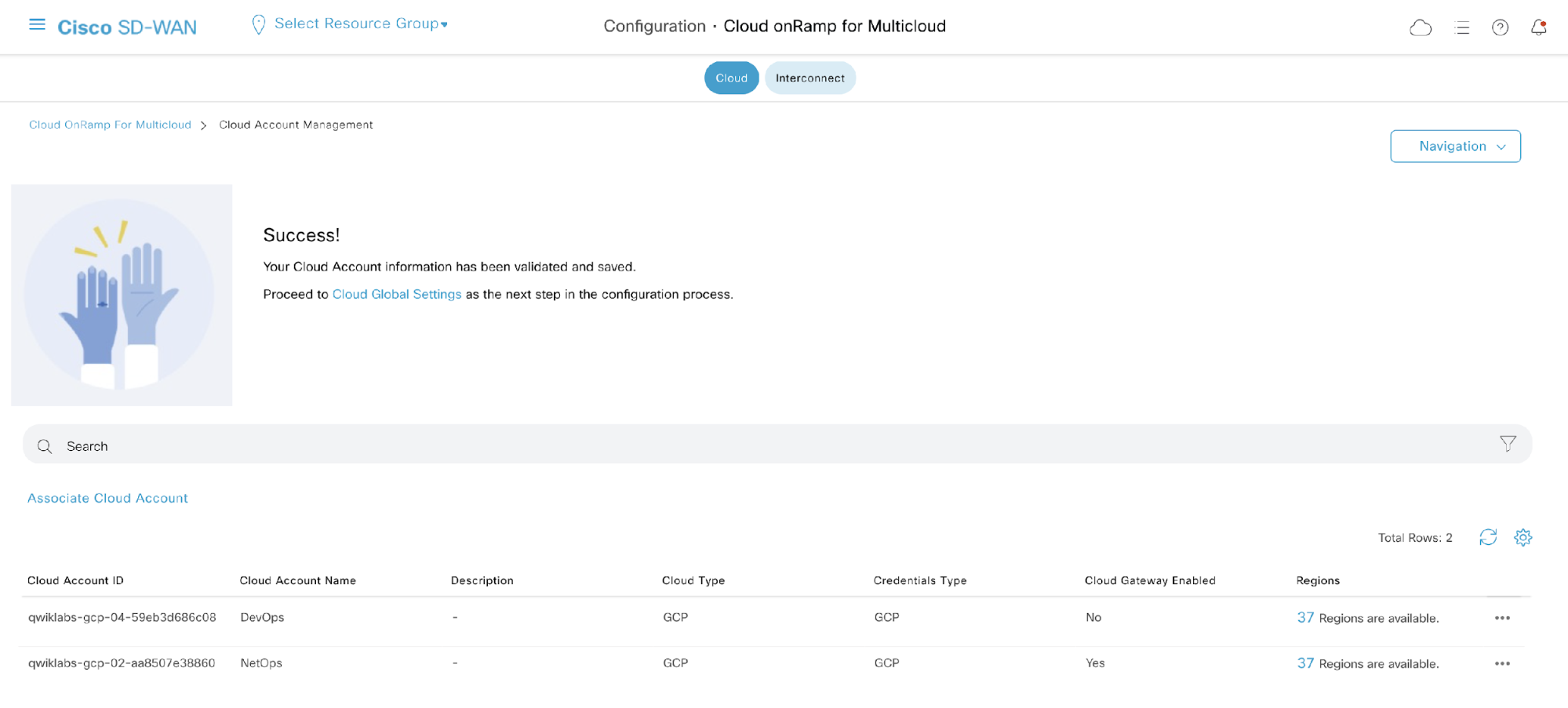Screen dimensions: 1568x708
Task: Expand the Navigation dropdown
Action: click(1455, 147)
